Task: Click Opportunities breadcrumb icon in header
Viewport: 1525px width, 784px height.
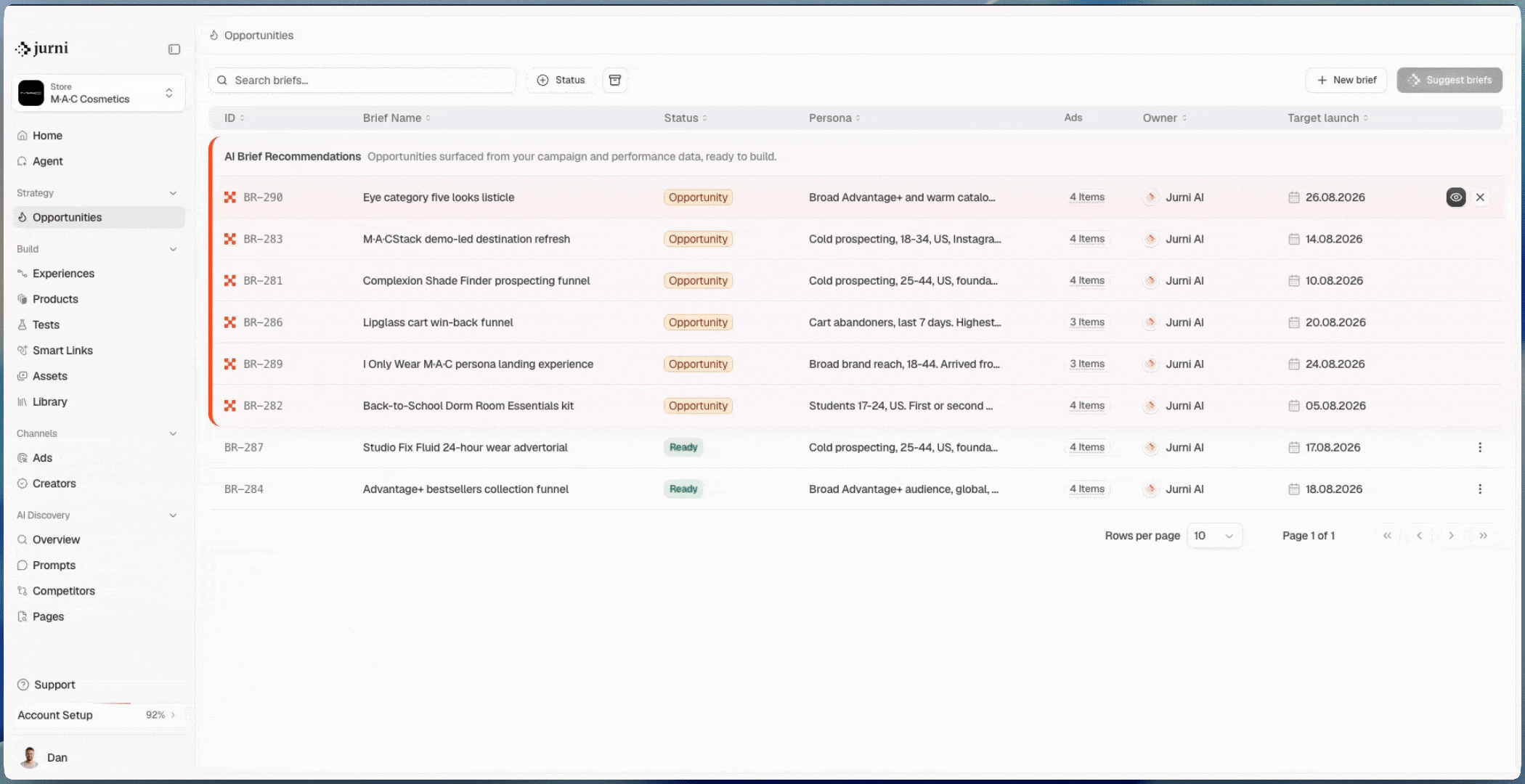Action: point(214,36)
